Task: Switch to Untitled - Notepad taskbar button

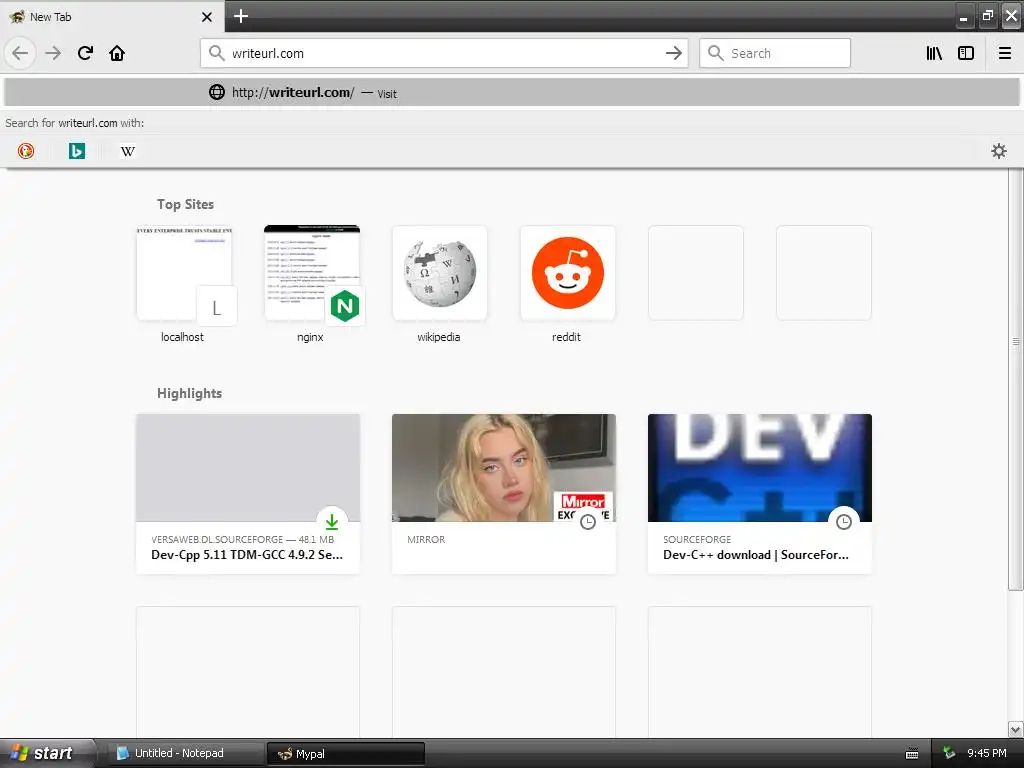Action: 184,753
